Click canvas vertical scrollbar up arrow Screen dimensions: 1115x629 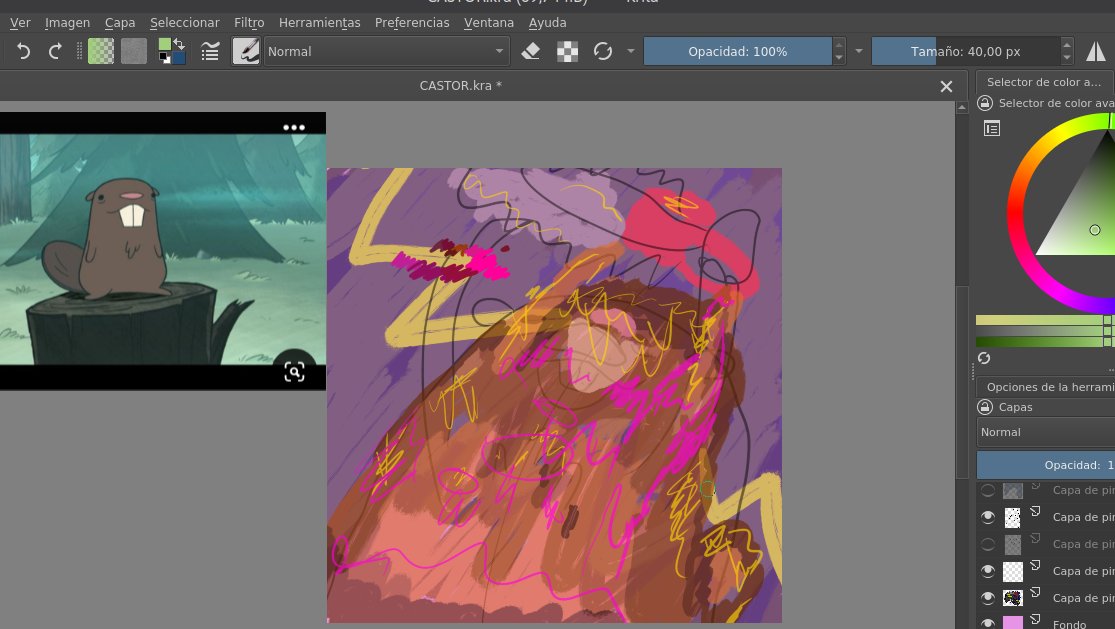(x=961, y=107)
